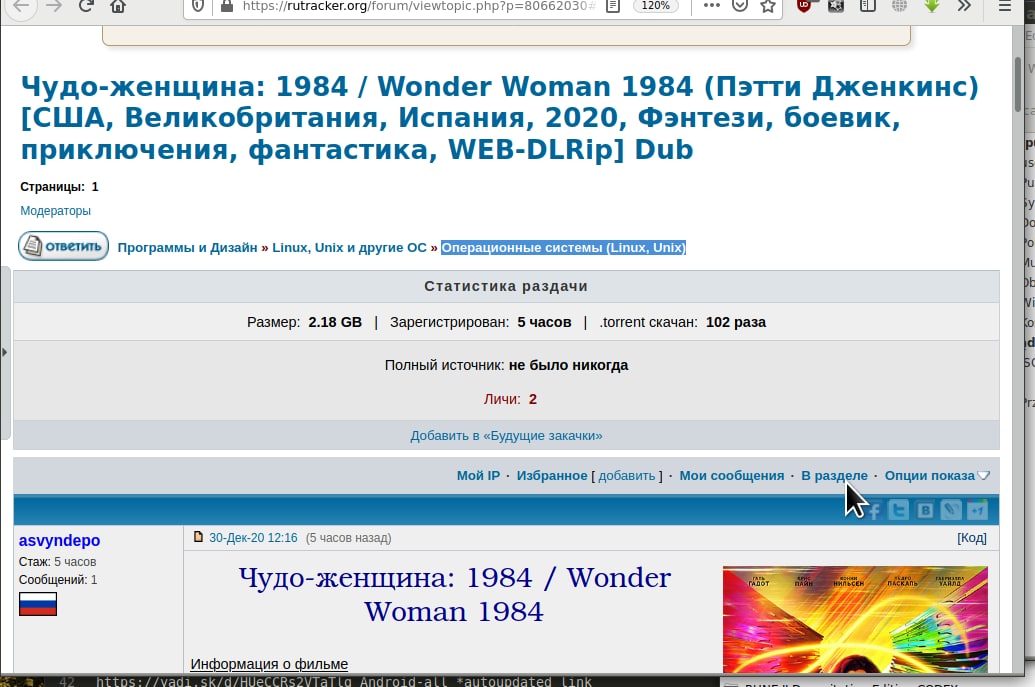Viewport: 1035px width, 687px height.
Task: Open the 30-Дек-20 12:16 post permalink
Action: pos(253,538)
